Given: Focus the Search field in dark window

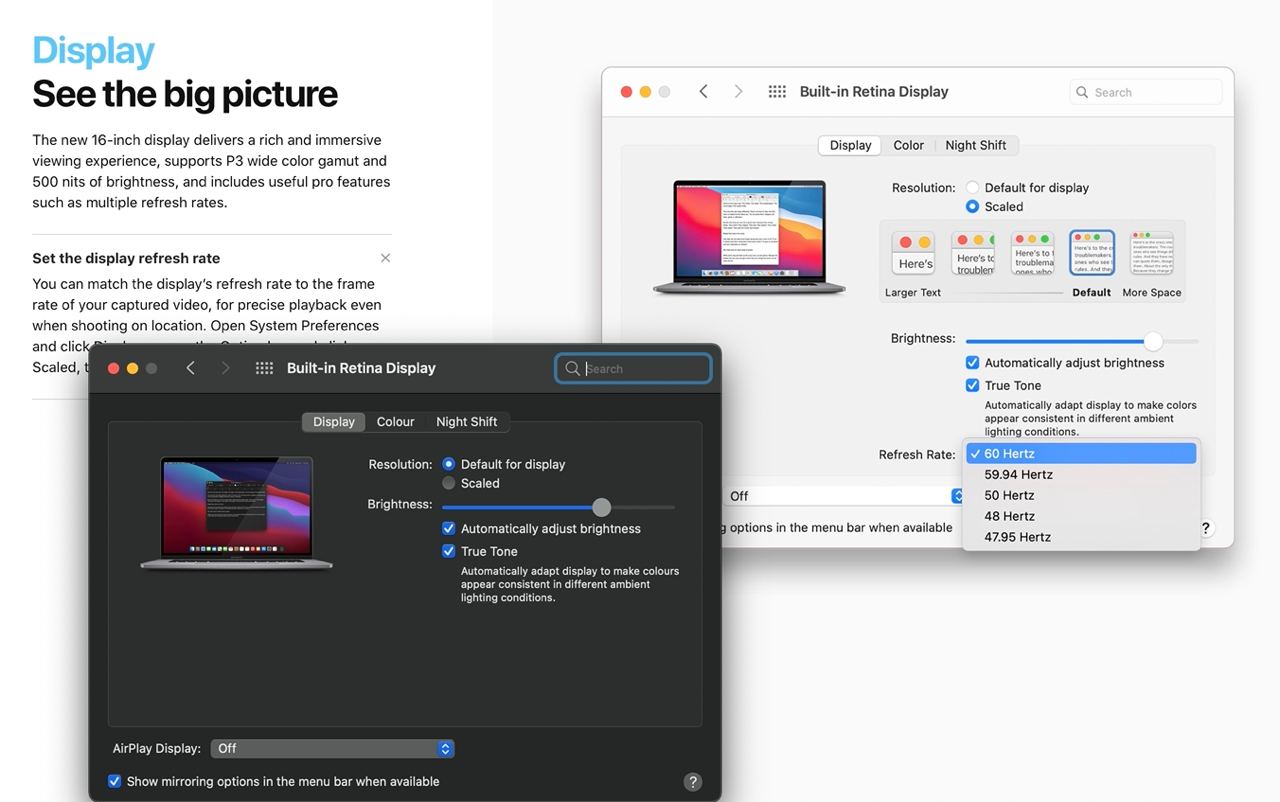Looking at the screenshot, I should point(633,368).
